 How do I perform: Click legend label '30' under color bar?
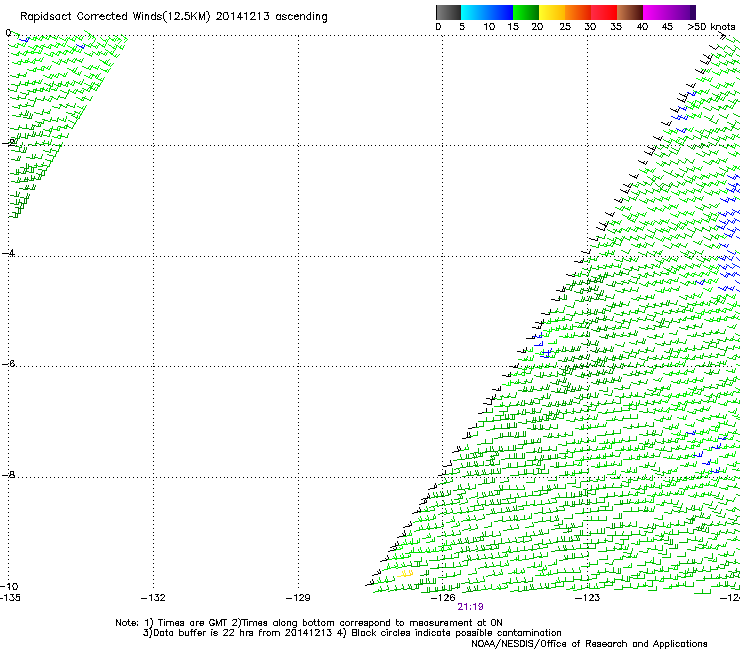pyautogui.click(x=590, y=27)
